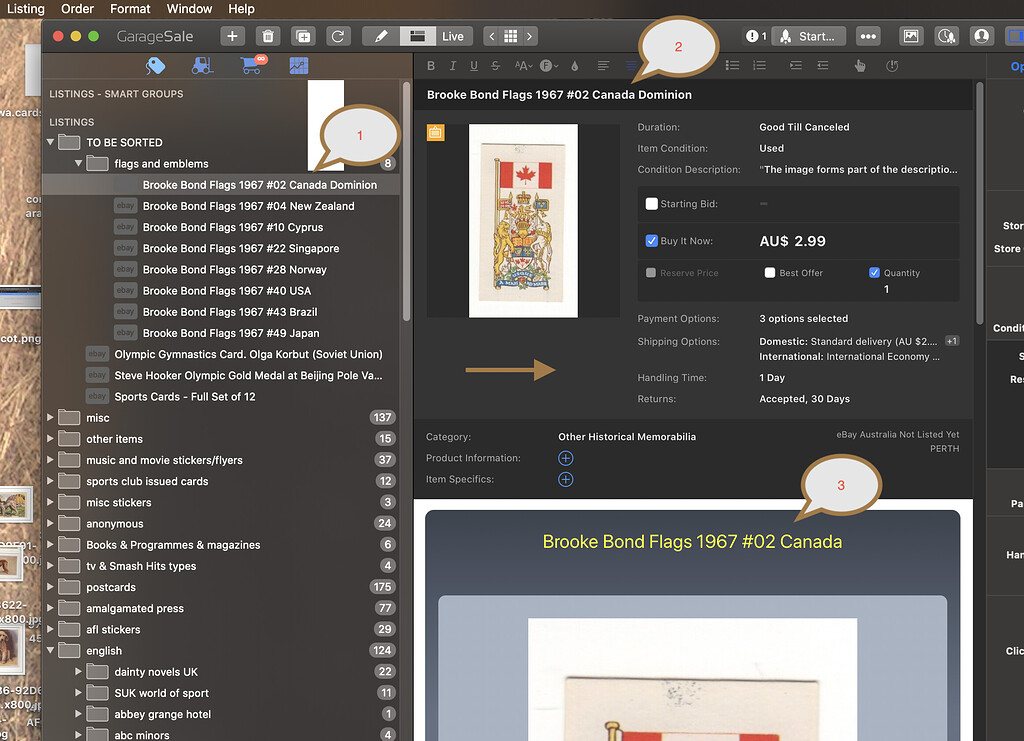Open the warnings indicator showing 1
The image size is (1024, 741).
tap(756, 36)
